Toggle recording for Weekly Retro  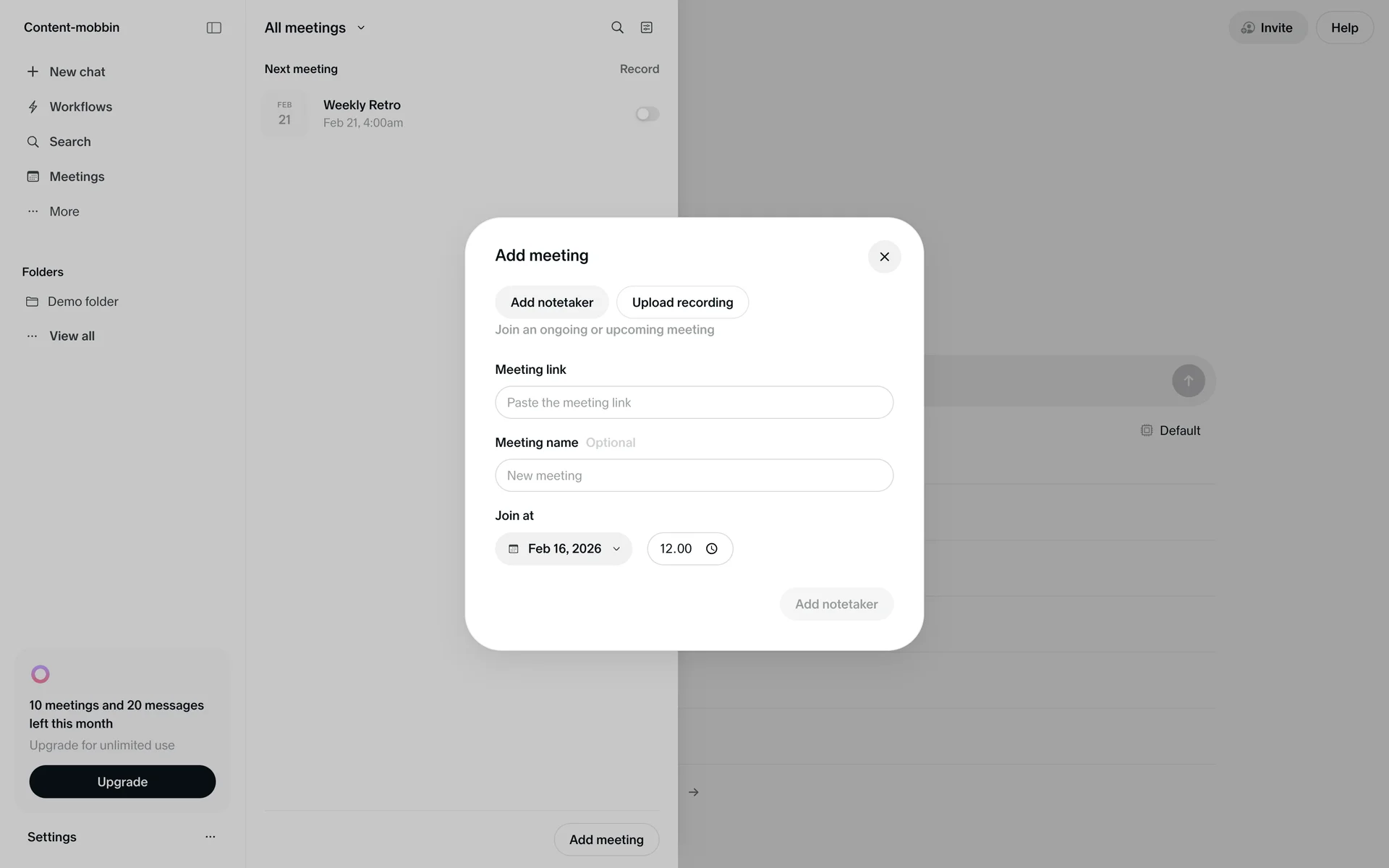647,114
